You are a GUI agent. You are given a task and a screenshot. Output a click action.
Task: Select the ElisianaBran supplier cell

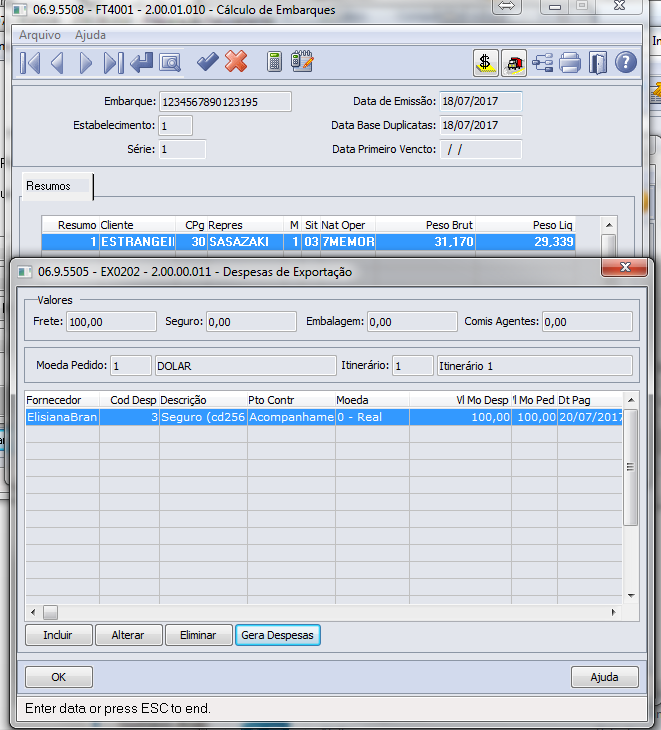coord(62,417)
